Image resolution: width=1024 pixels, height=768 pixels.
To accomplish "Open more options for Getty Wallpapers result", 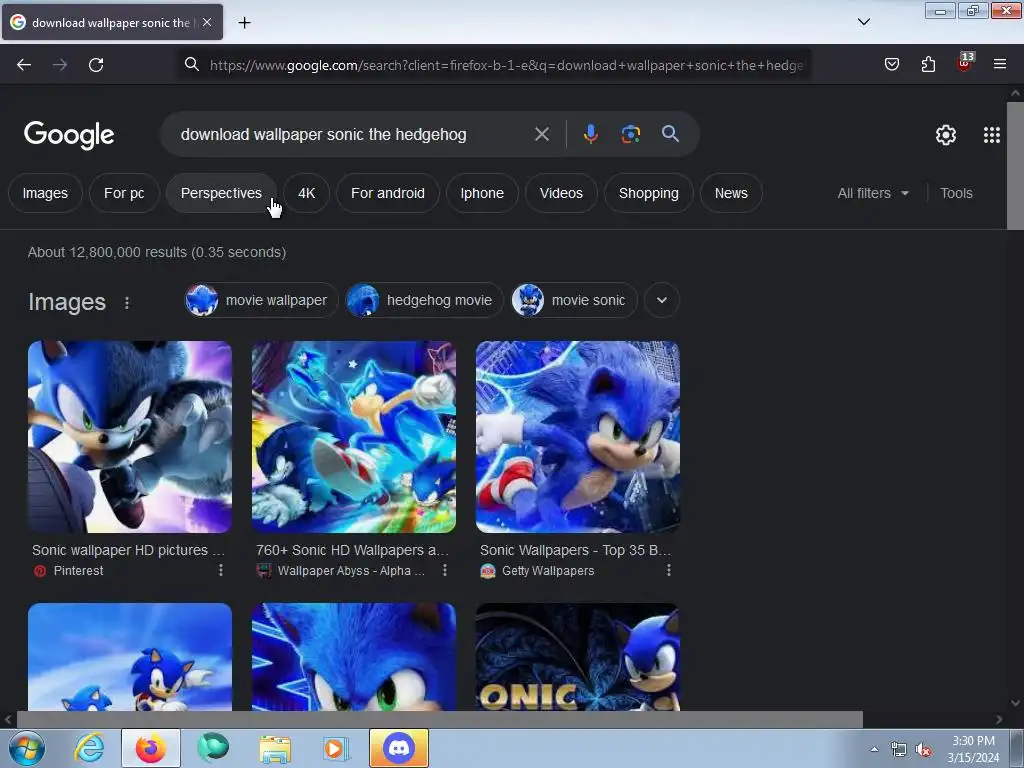I will [x=669, y=570].
